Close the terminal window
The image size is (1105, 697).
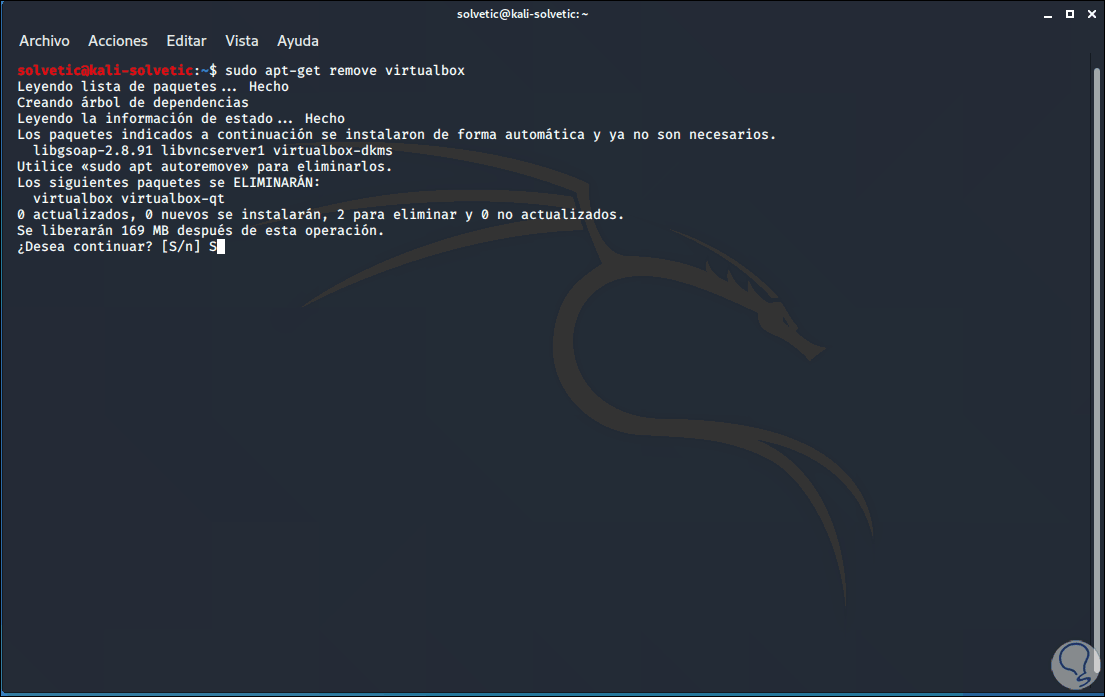tap(1092, 14)
